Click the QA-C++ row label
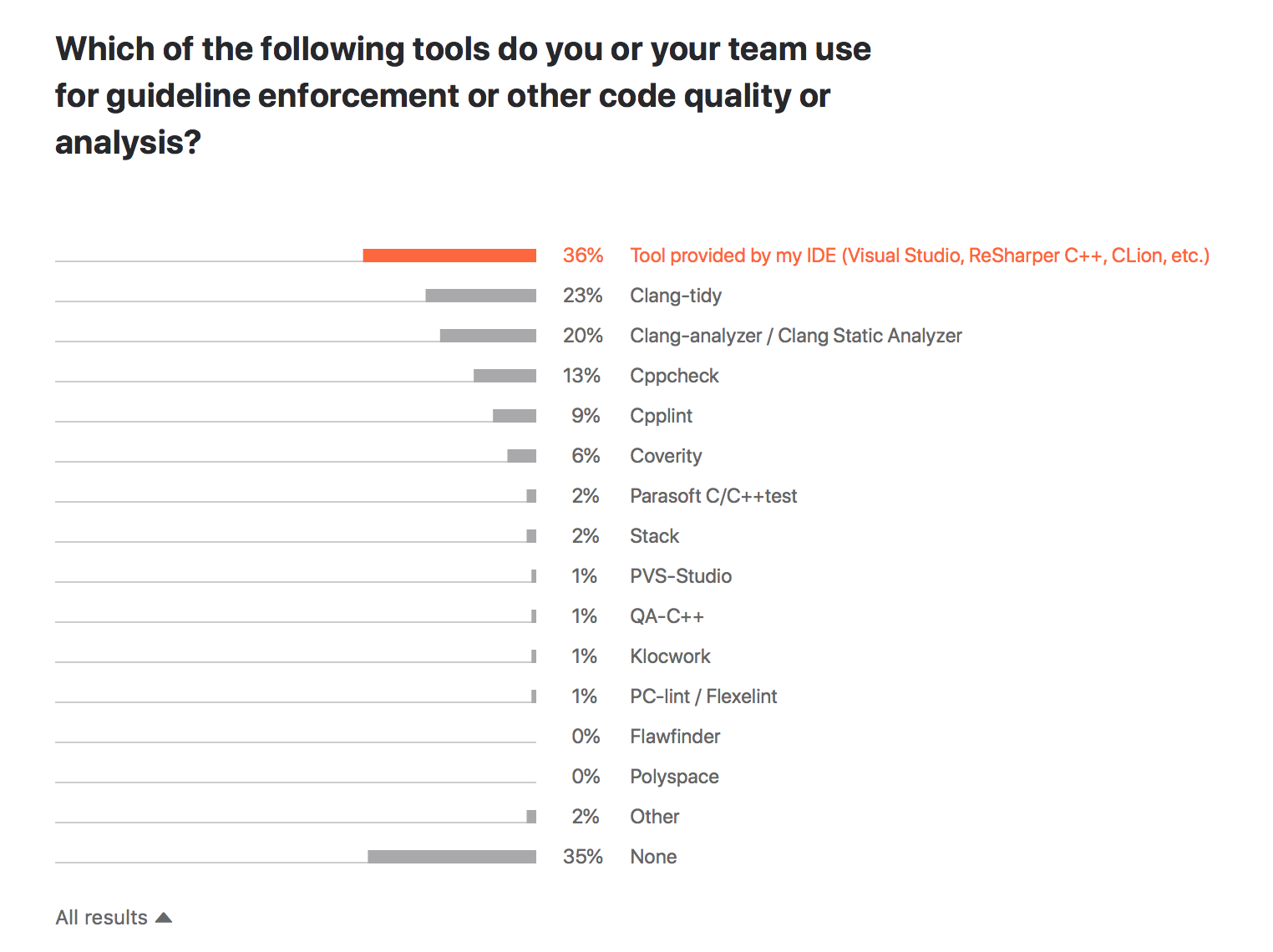The image size is (1273, 952). (667, 616)
